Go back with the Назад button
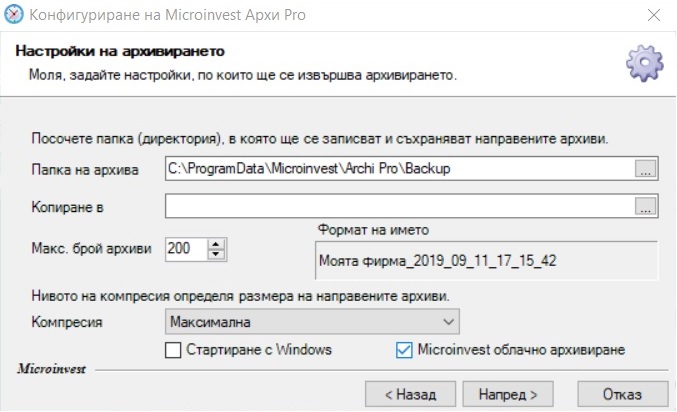Image resolution: width=677 pixels, height=412 pixels. [x=410, y=394]
